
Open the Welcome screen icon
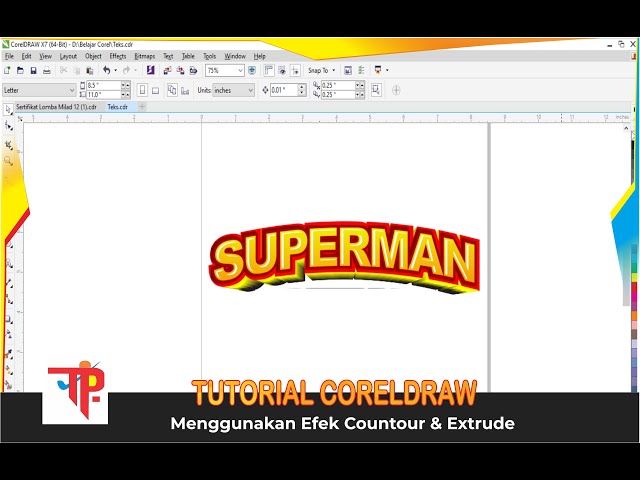348,70
